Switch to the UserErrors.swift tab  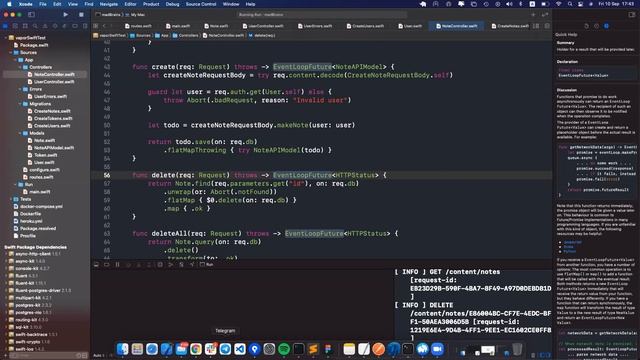[x=315, y=26]
